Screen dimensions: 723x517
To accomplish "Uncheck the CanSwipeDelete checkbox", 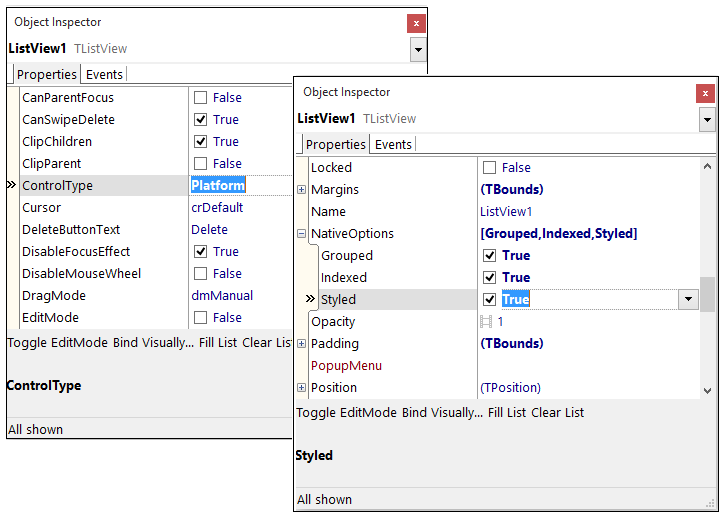I will pos(201,120).
